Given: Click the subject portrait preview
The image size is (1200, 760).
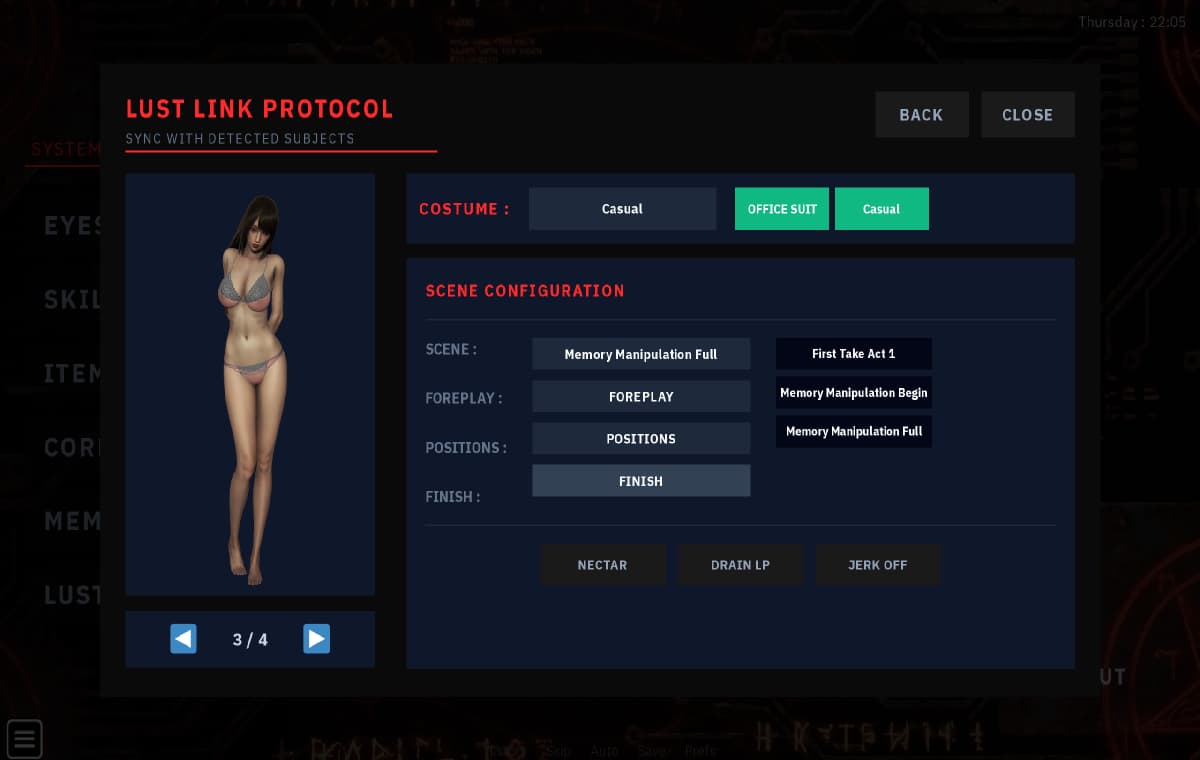Looking at the screenshot, I should [250, 384].
